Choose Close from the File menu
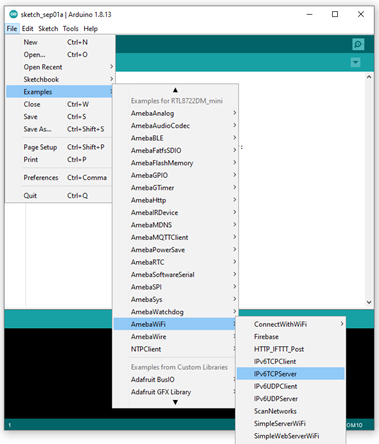The width and height of the screenshot is (379, 444). pos(59,104)
